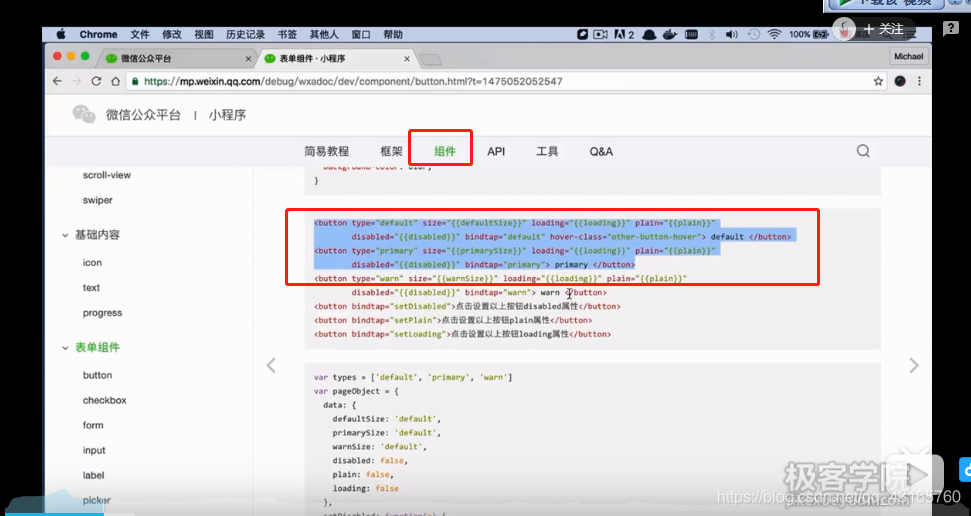The image size is (971, 516).
Task: Switch to the 微信公众平台 tab
Action: coord(176,58)
